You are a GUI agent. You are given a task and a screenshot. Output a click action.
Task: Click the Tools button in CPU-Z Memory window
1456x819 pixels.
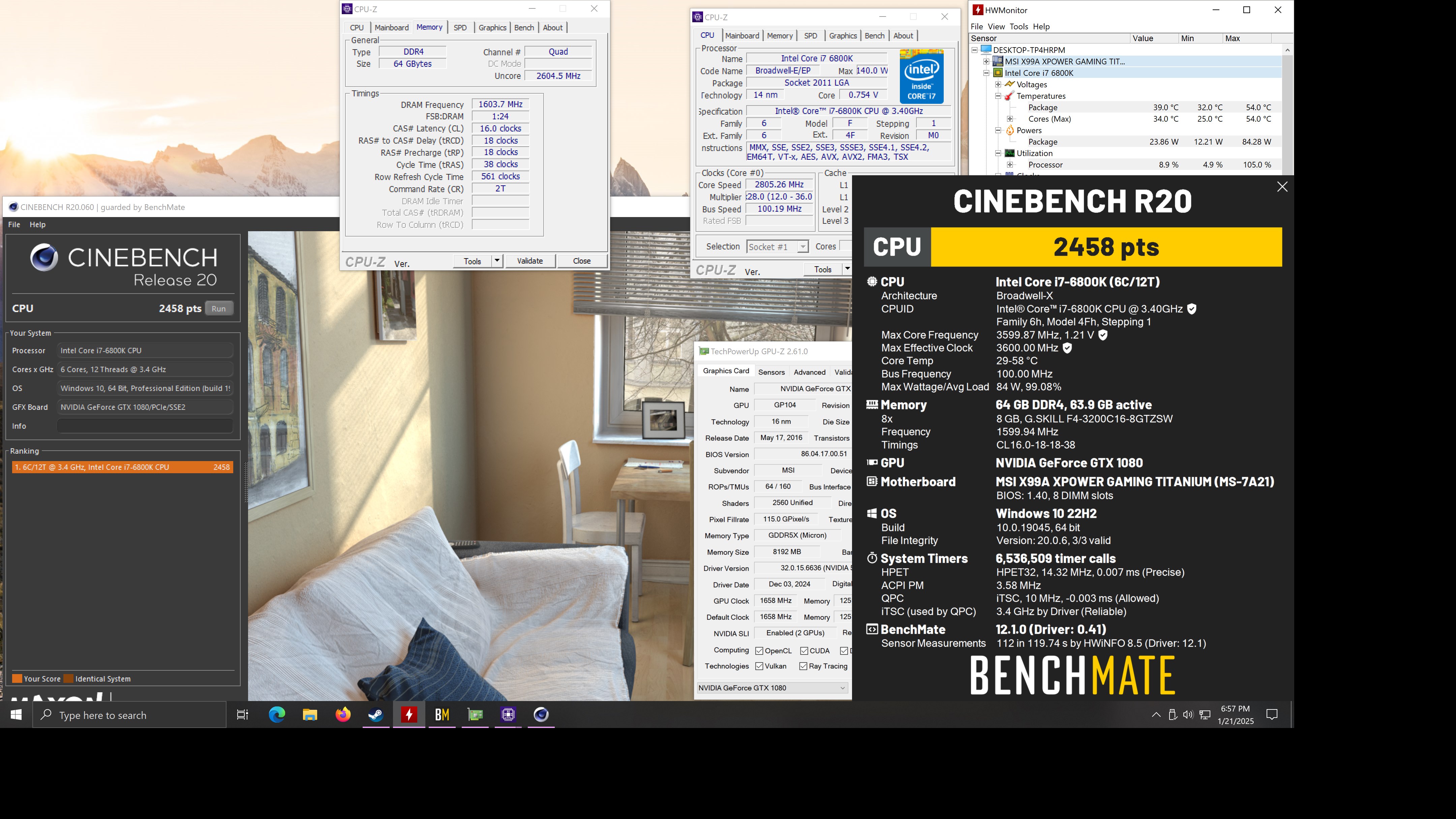pyautogui.click(x=473, y=261)
